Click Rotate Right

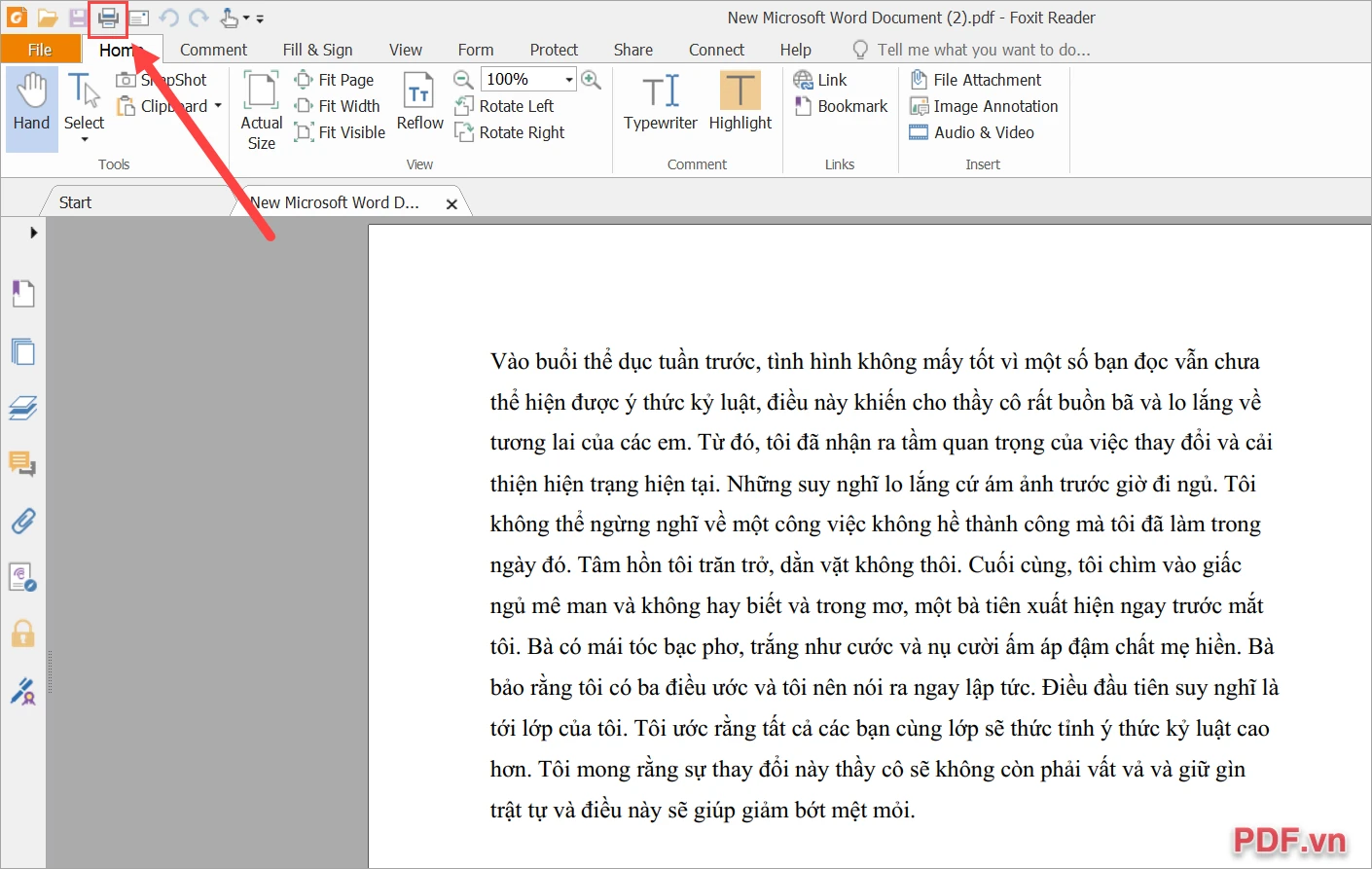coord(509,132)
